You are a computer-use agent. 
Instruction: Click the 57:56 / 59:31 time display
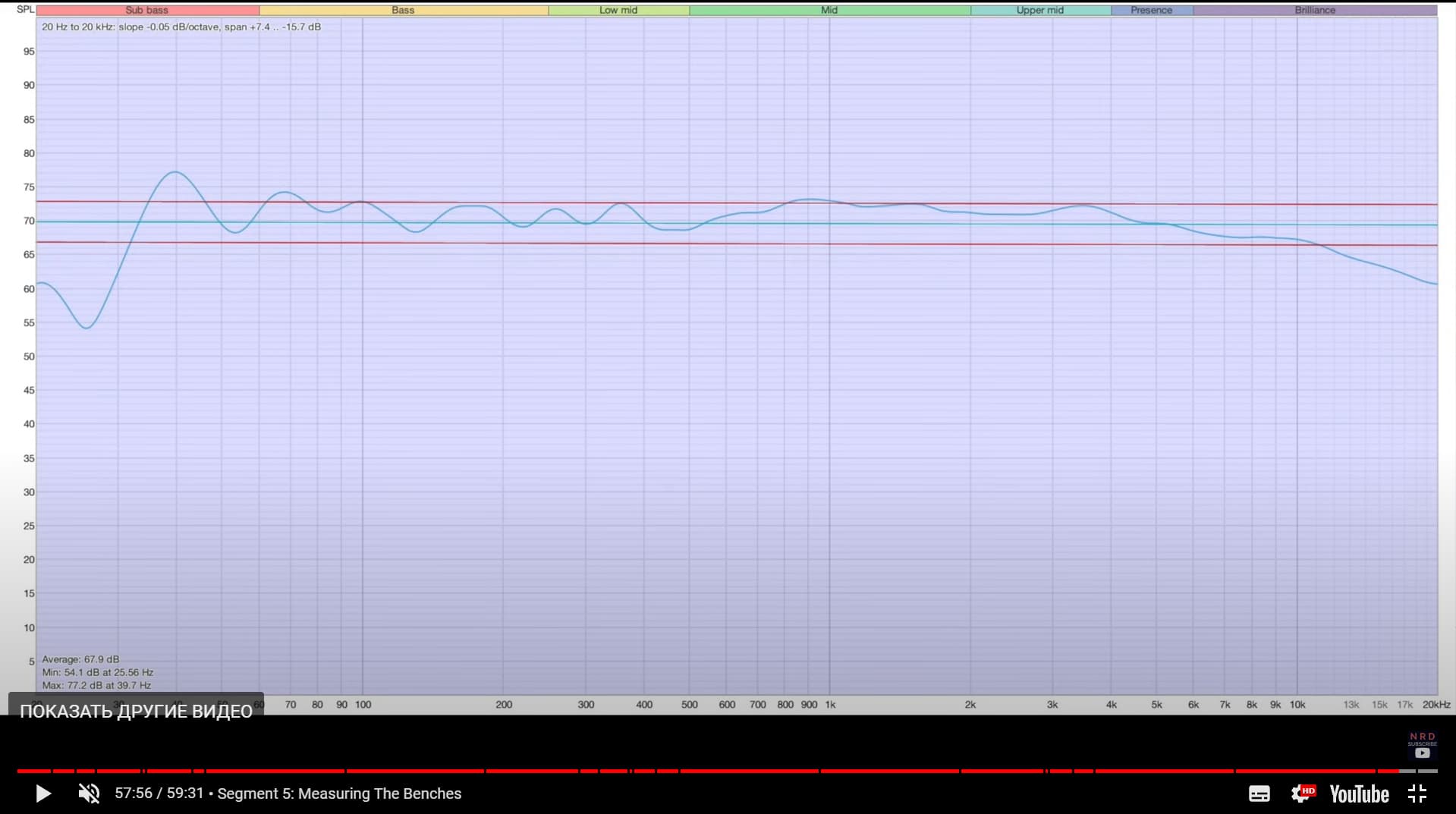pos(159,794)
